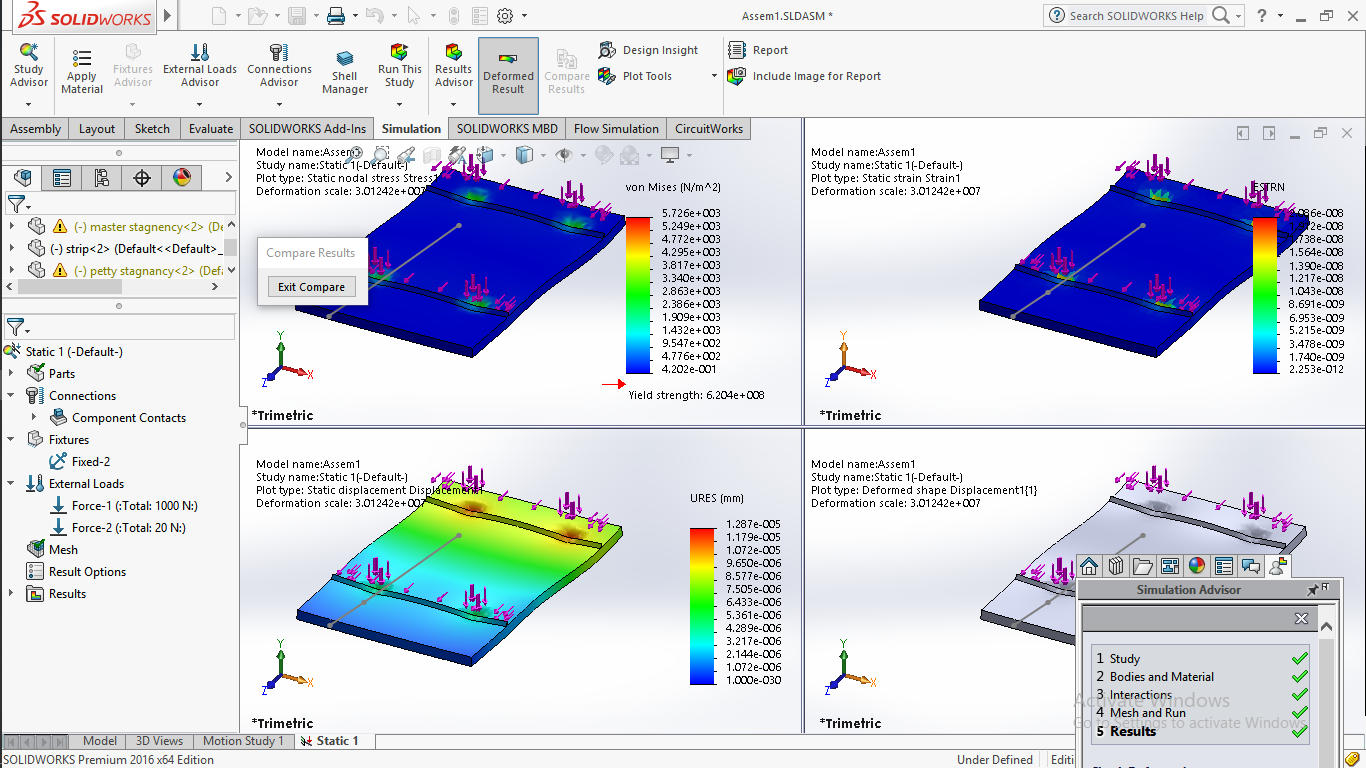The width and height of the screenshot is (1366, 768).
Task: Close the Simulation Advisor inner panel
Action: [x=1301, y=619]
